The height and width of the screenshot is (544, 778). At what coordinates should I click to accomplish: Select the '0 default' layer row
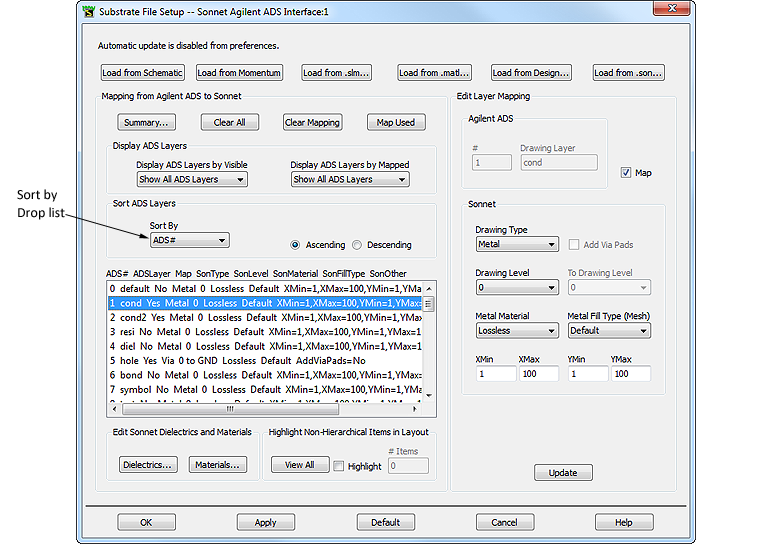click(x=265, y=289)
